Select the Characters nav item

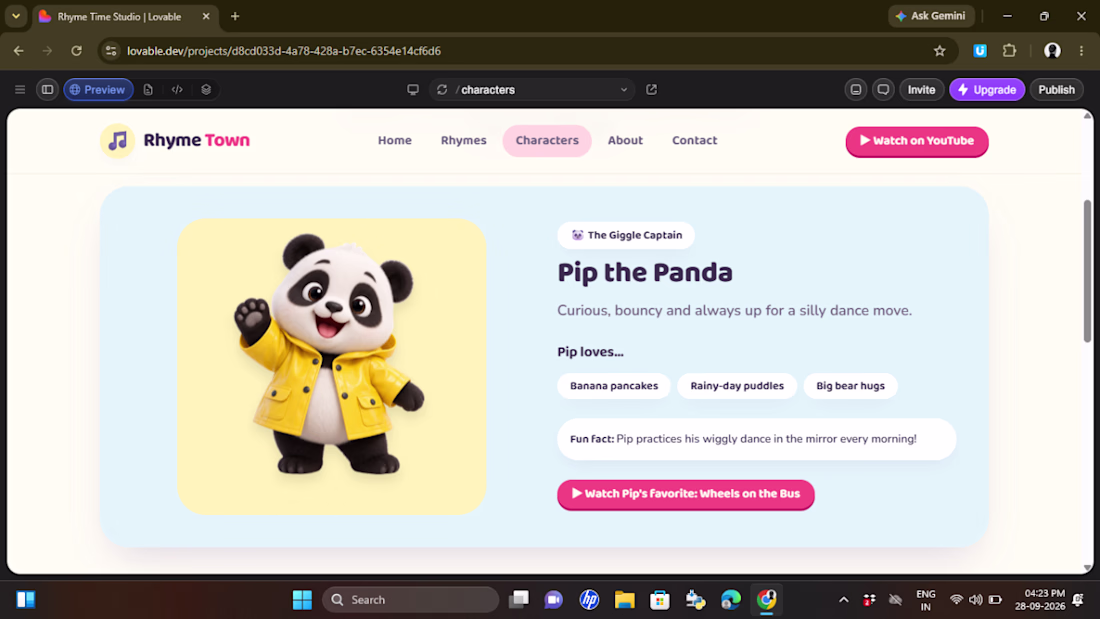[547, 140]
